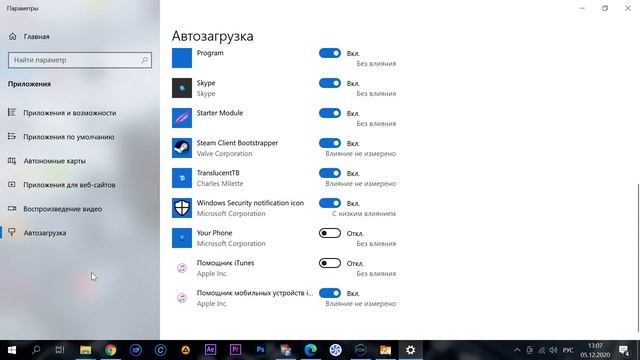Launch Google Chrome from the taskbar
The width and height of the screenshot is (640, 360).
coord(110,350)
